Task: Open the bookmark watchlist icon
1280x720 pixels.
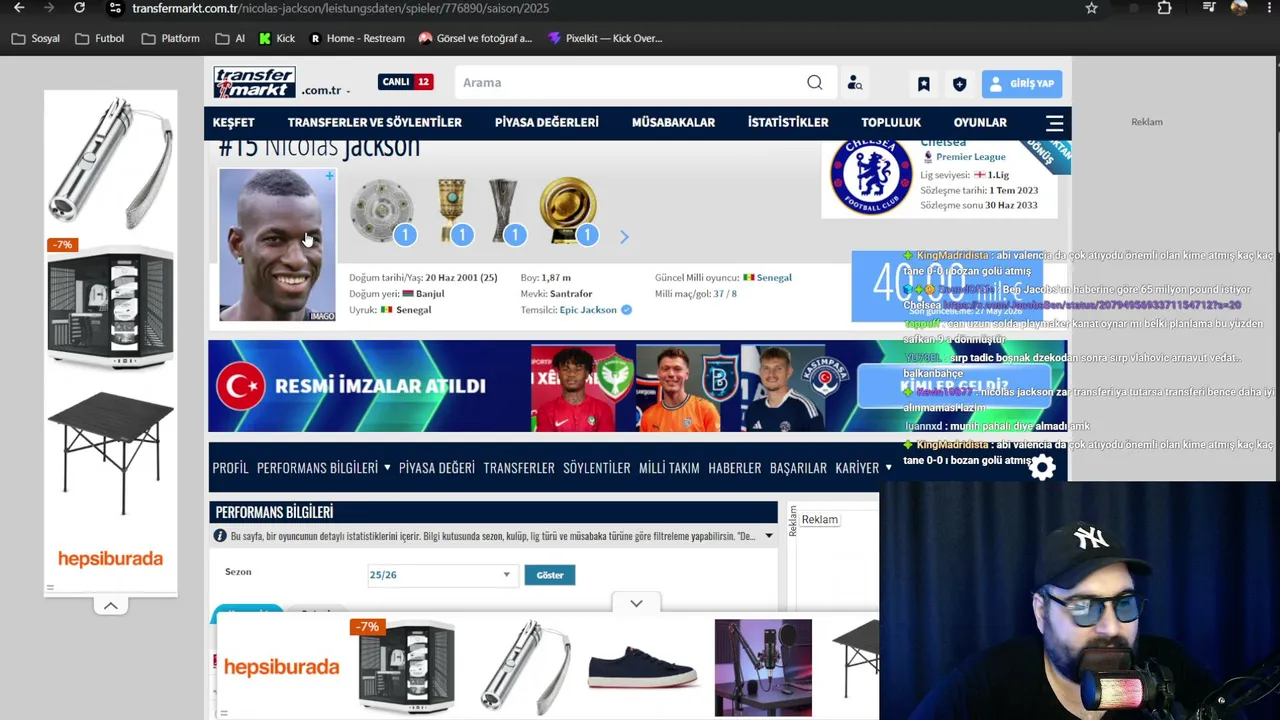Action: pyautogui.click(x=924, y=84)
